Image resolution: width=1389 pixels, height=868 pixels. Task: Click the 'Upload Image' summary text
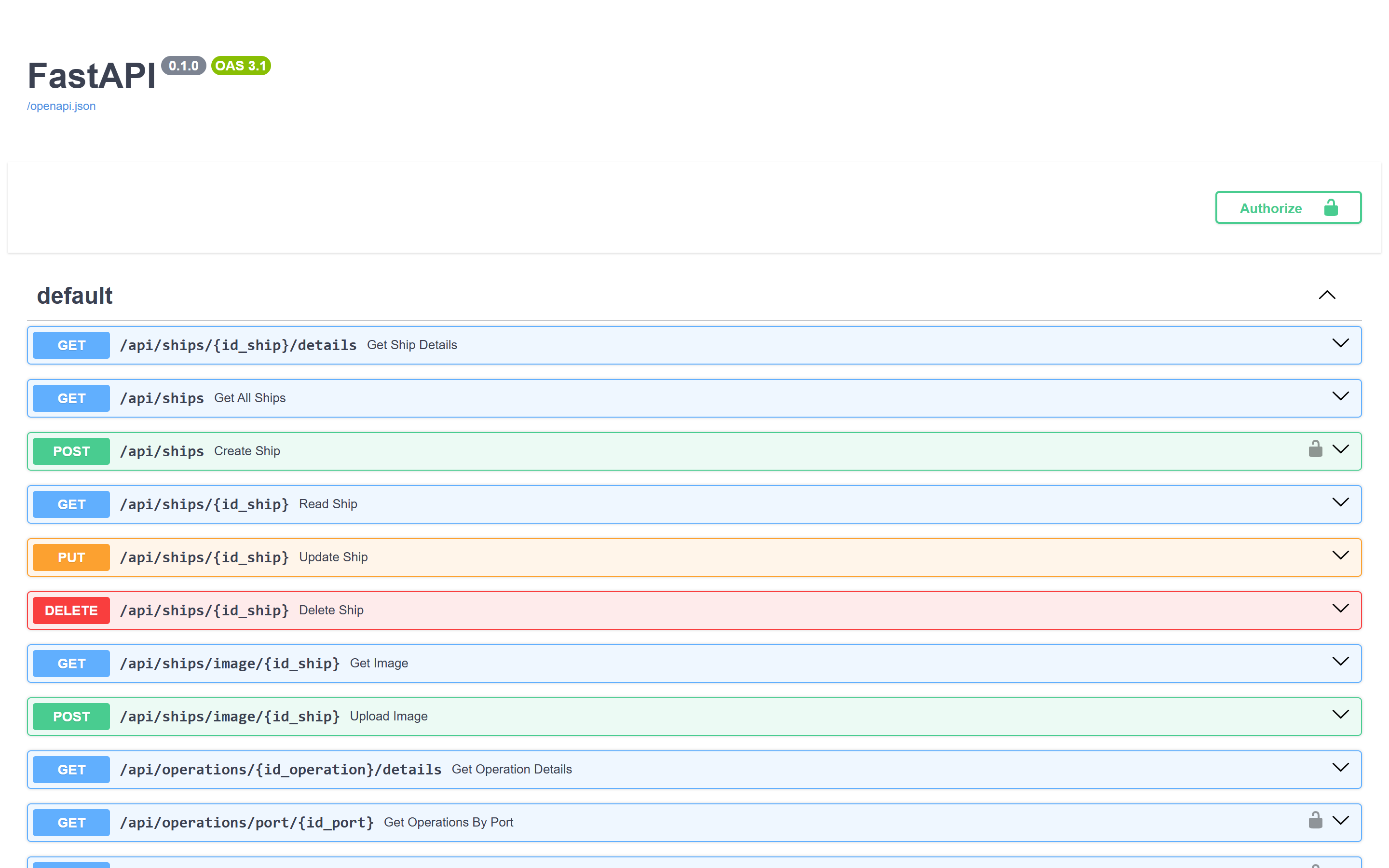pos(389,717)
